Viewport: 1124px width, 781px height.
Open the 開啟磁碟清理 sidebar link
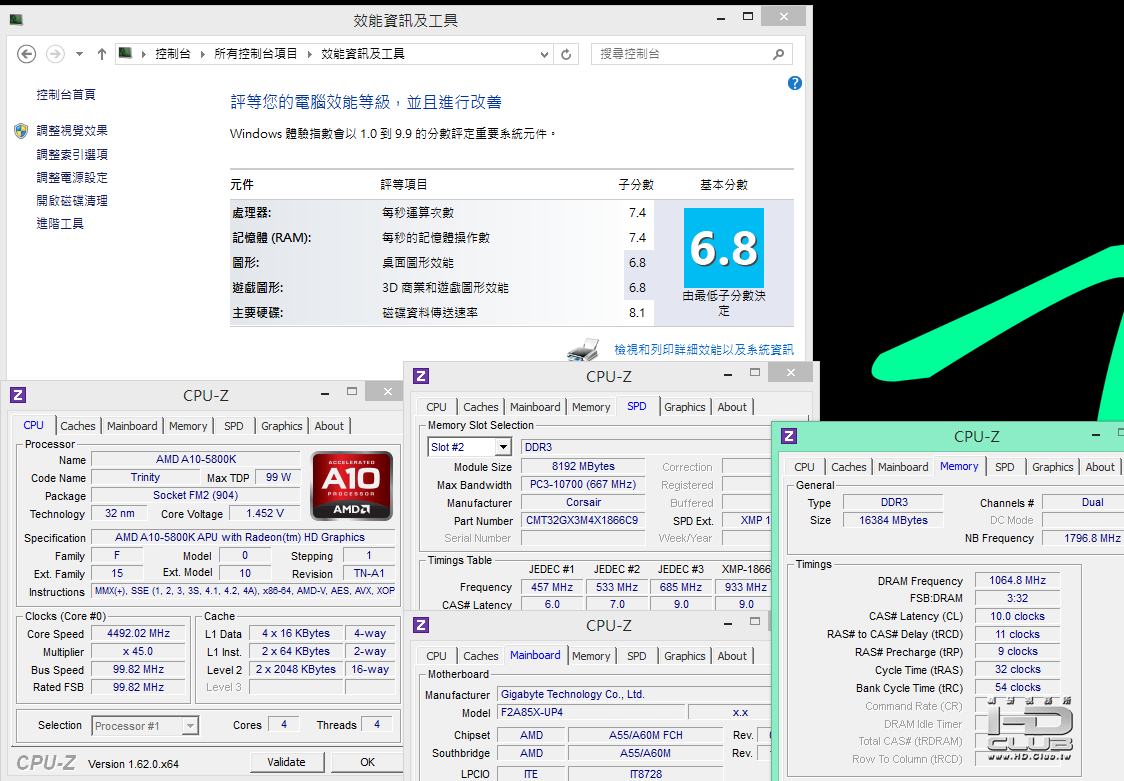click(72, 201)
